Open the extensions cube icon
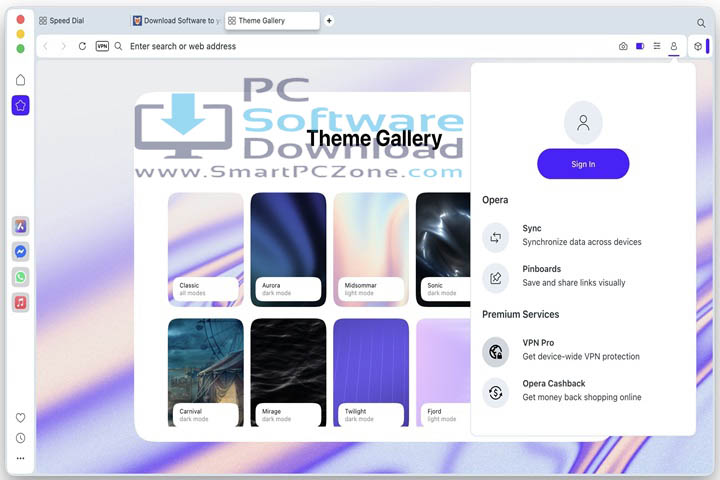Viewport: 720px width, 480px height. click(x=698, y=46)
